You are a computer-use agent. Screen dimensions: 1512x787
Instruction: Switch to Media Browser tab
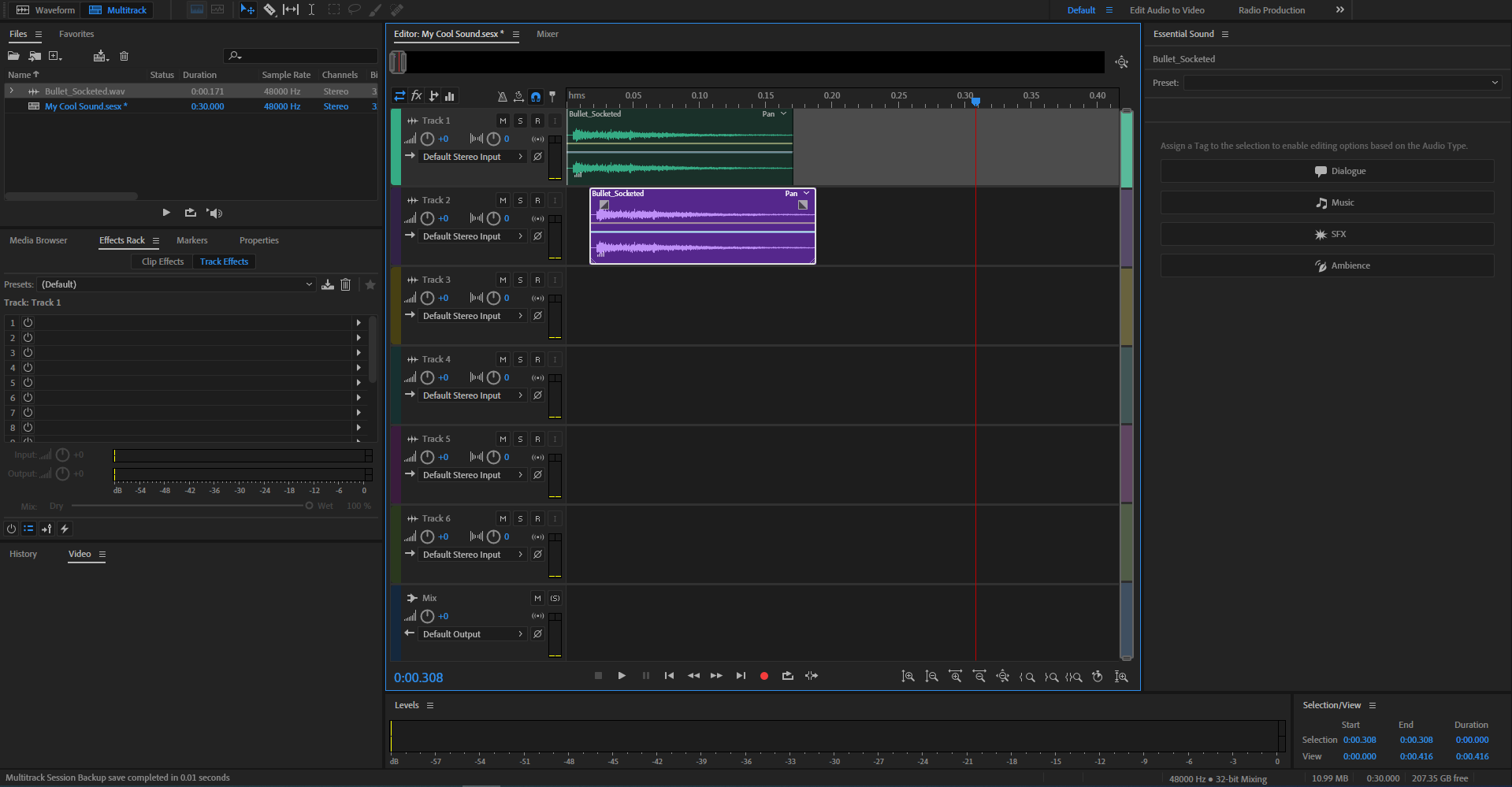click(39, 240)
